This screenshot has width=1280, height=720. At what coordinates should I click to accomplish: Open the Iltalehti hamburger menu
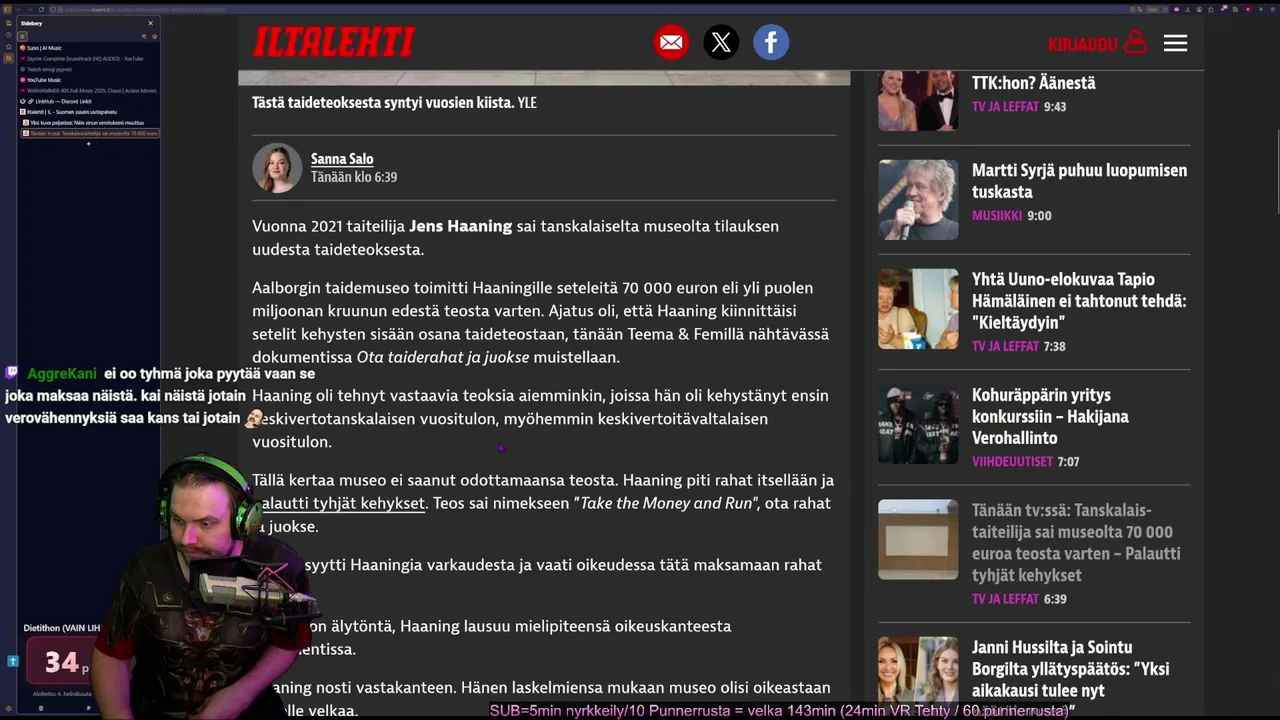1175,43
